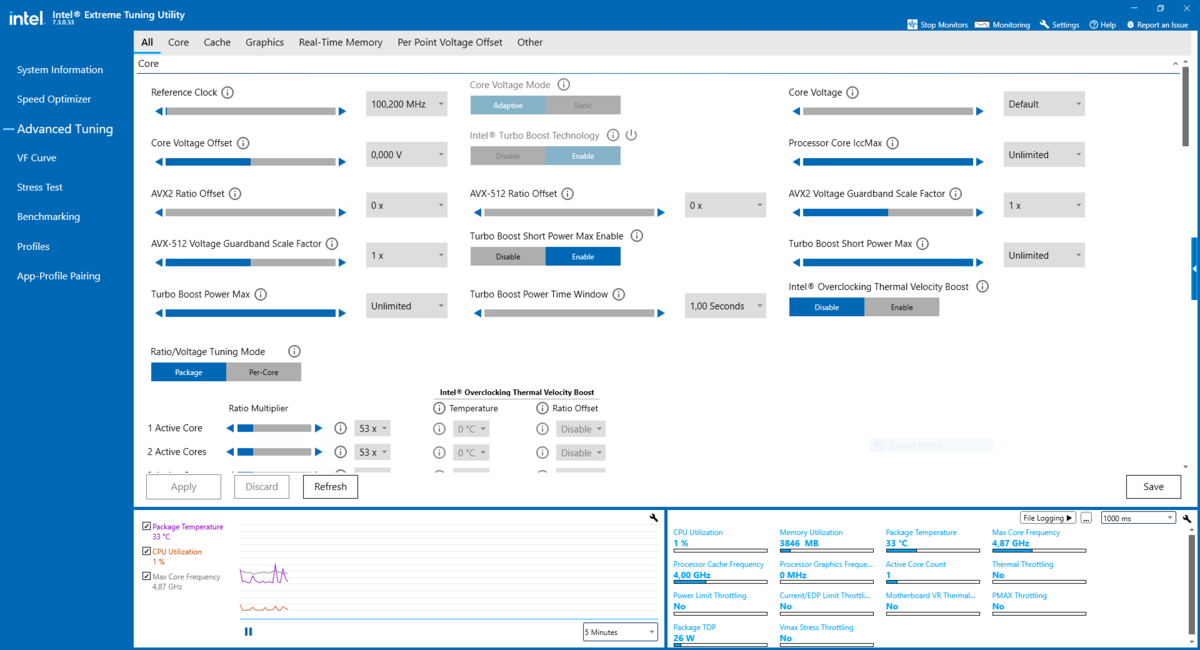The image size is (1200, 650).
Task: Show info for Turbo Boost Power Max
Action: coord(261,295)
